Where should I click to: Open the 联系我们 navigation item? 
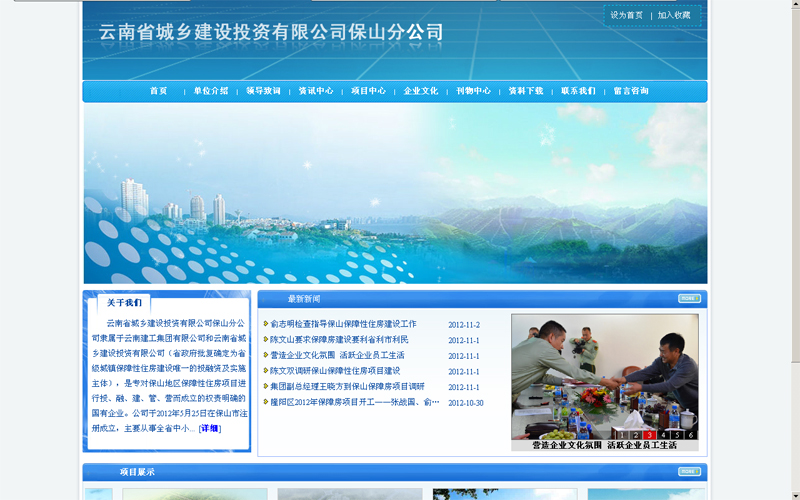coord(578,91)
